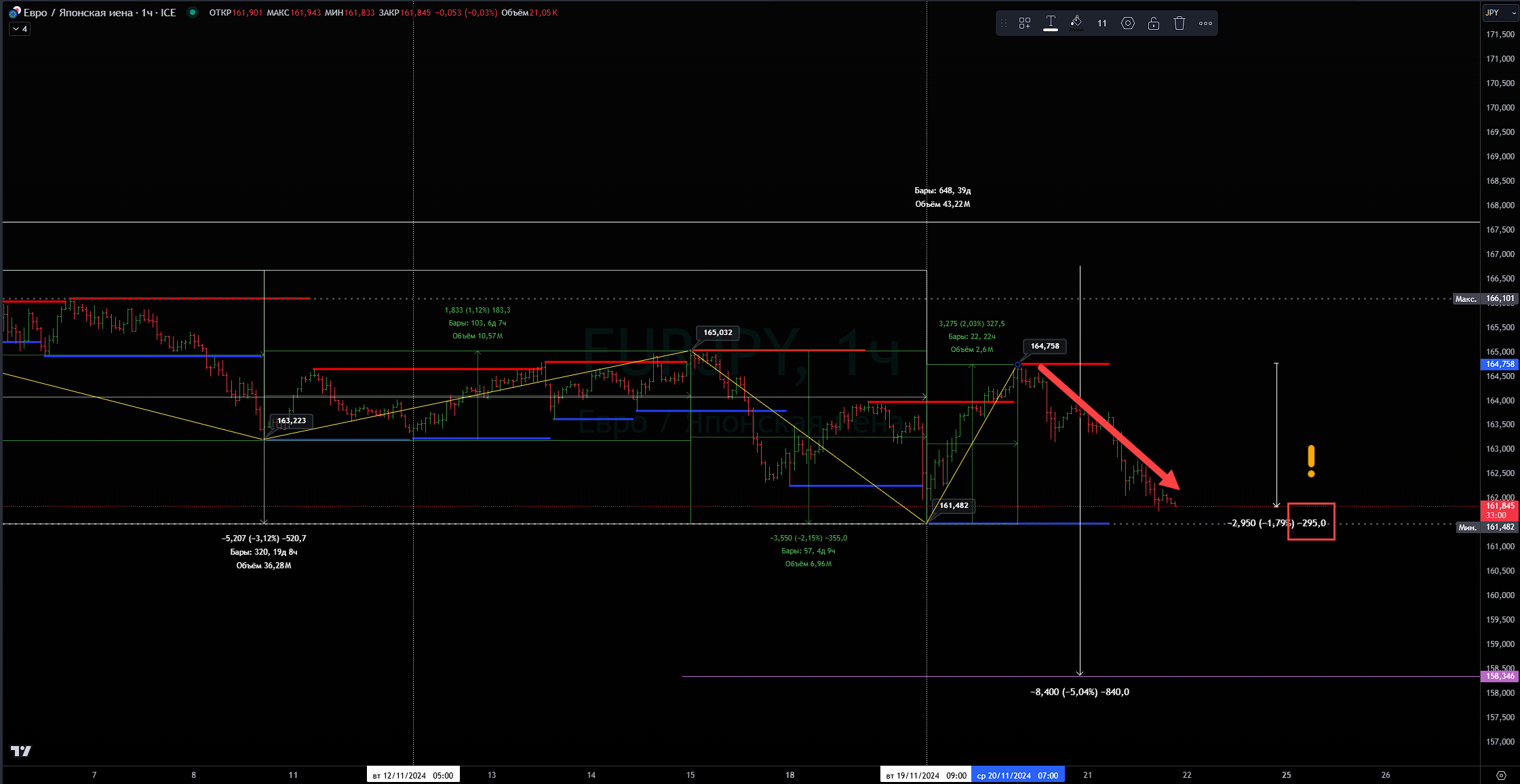Viewport: 1520px width, 784px height.
Task: Click the ЗАКР 161,845 close value
Action: (x=404, y=13)
